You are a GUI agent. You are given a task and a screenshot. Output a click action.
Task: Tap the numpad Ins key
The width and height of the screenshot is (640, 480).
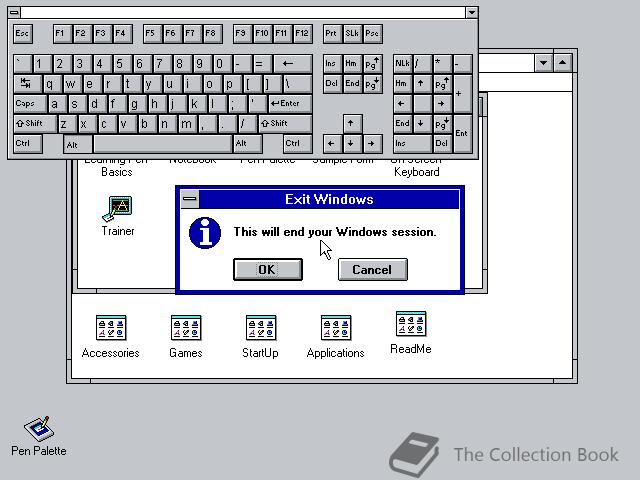tap(412, 144)
